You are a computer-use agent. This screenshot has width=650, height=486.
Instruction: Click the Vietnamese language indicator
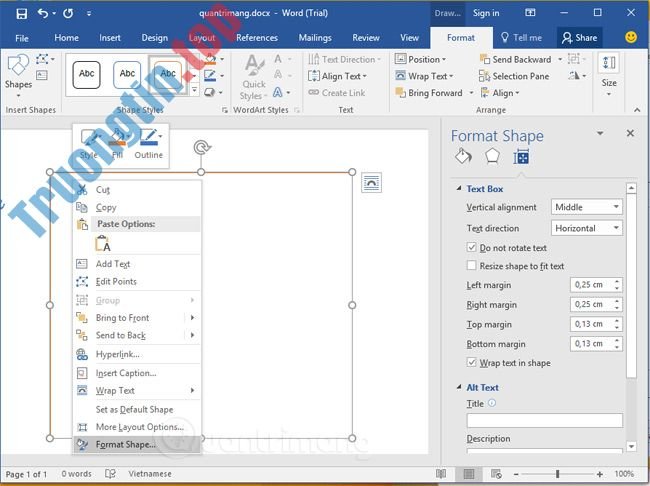click(x=150, y=474)
